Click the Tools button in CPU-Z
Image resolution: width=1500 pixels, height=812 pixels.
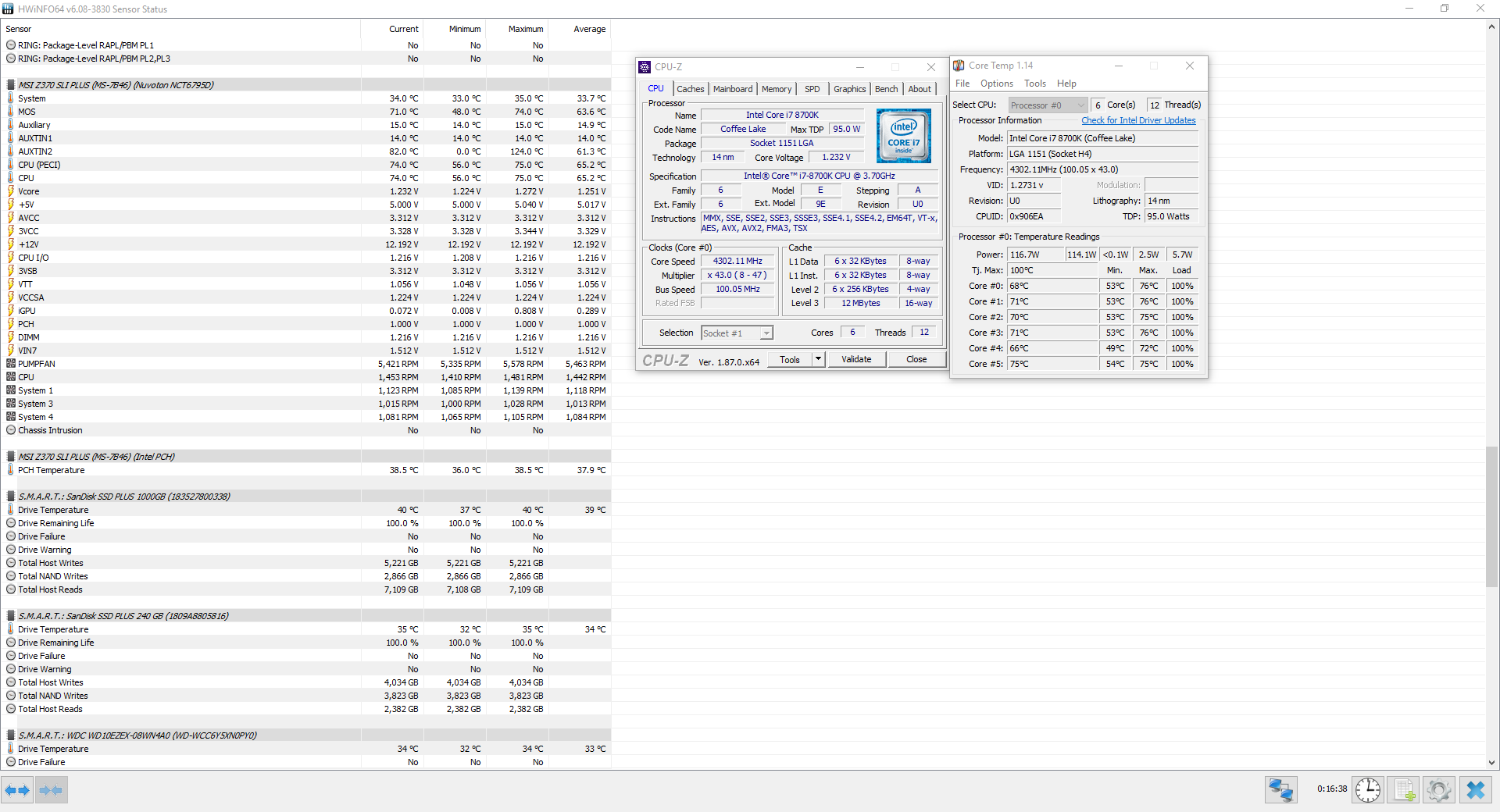pos(790,359)
